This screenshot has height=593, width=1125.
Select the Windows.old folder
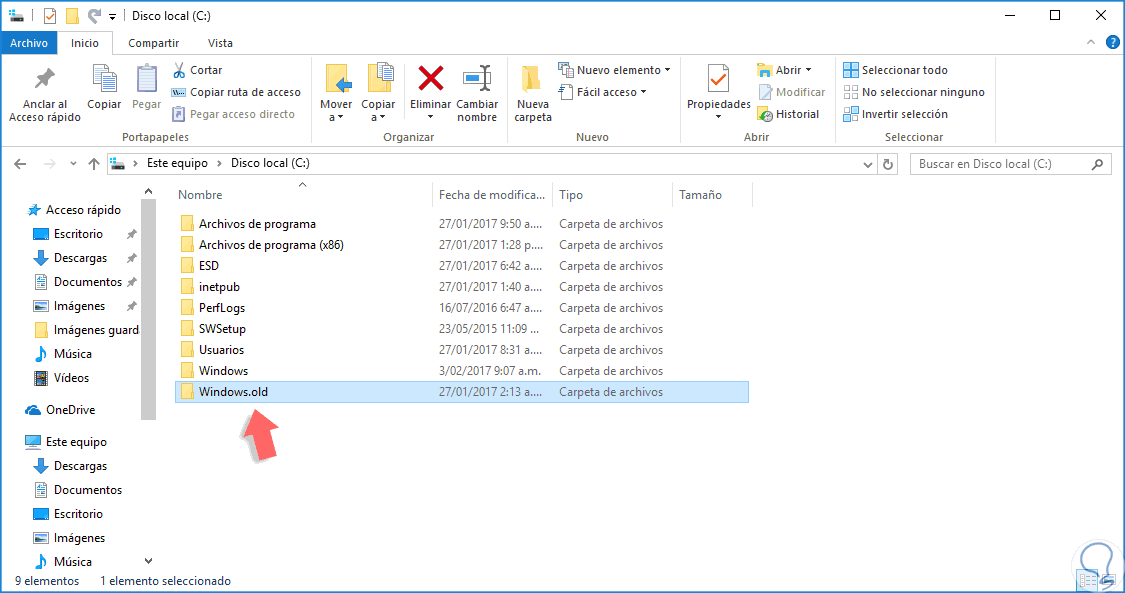pyautogui.click(x=461, y=392)
